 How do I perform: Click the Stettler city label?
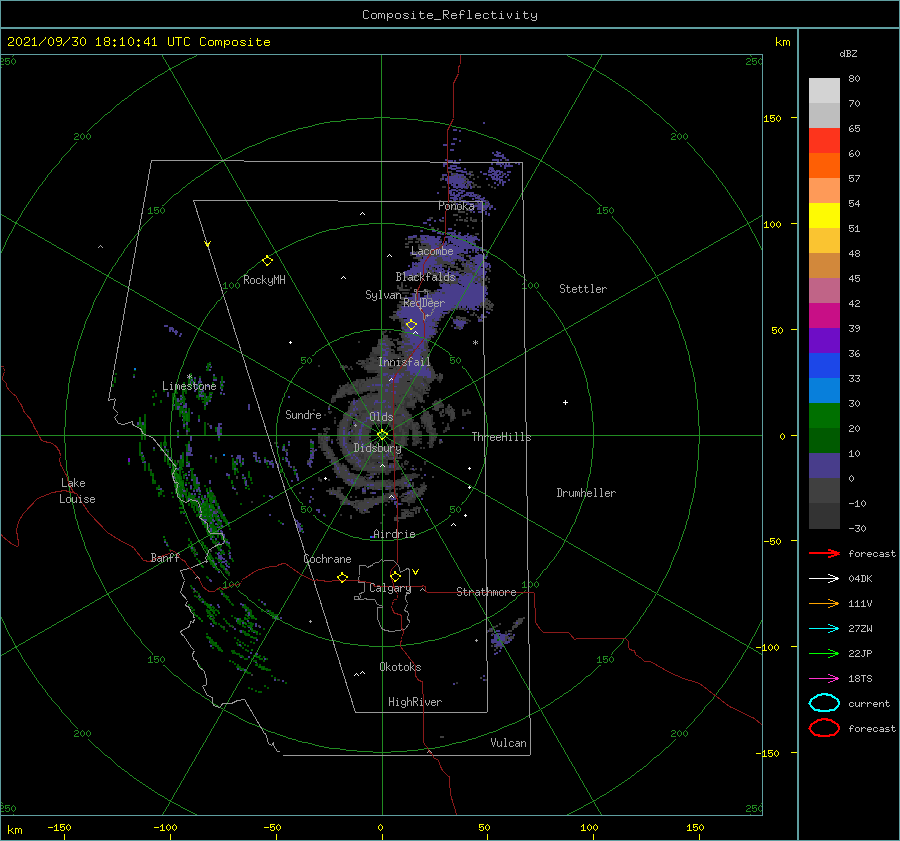(x=583, y=289)
